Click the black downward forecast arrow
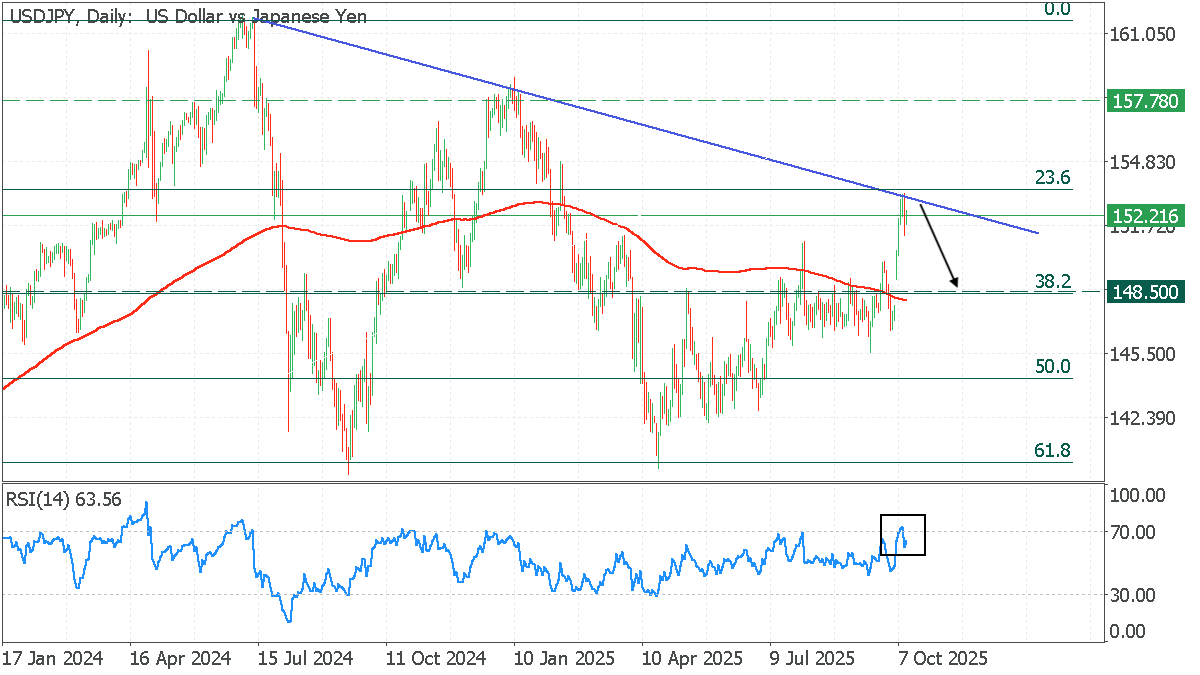 pos(939,247)
